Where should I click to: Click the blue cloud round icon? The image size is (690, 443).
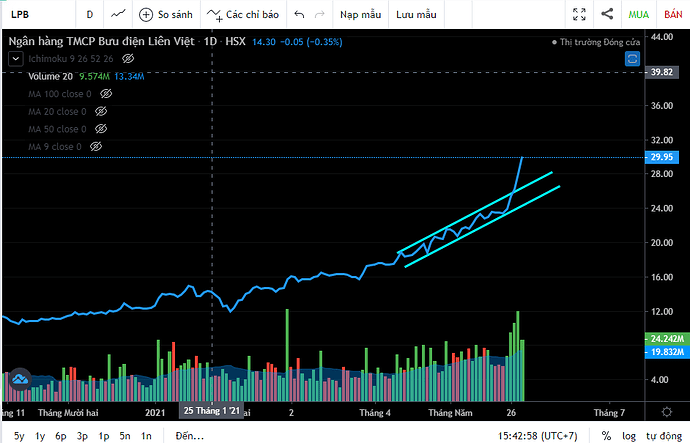click(20, 379)
